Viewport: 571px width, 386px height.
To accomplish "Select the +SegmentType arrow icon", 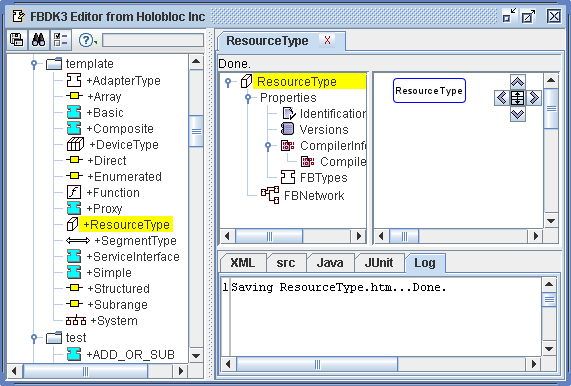I will click(78, 241).
